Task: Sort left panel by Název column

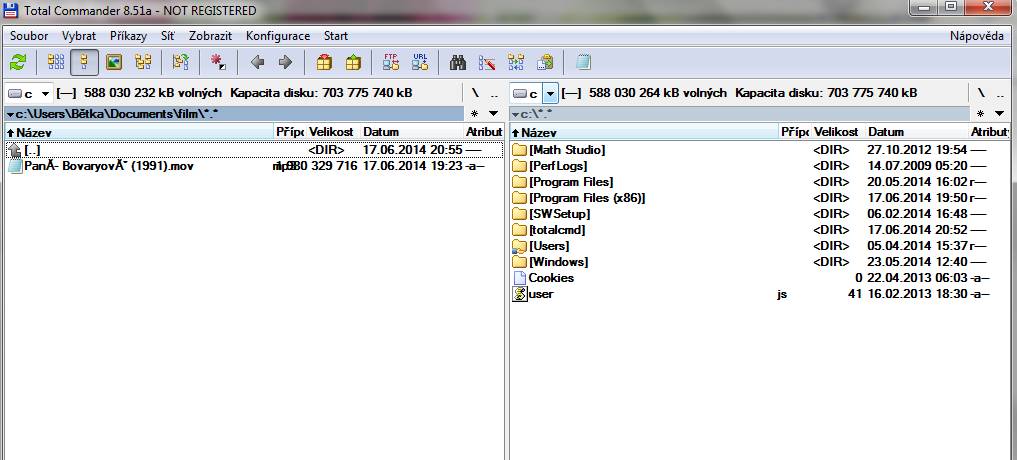Action: pos(139,132)
